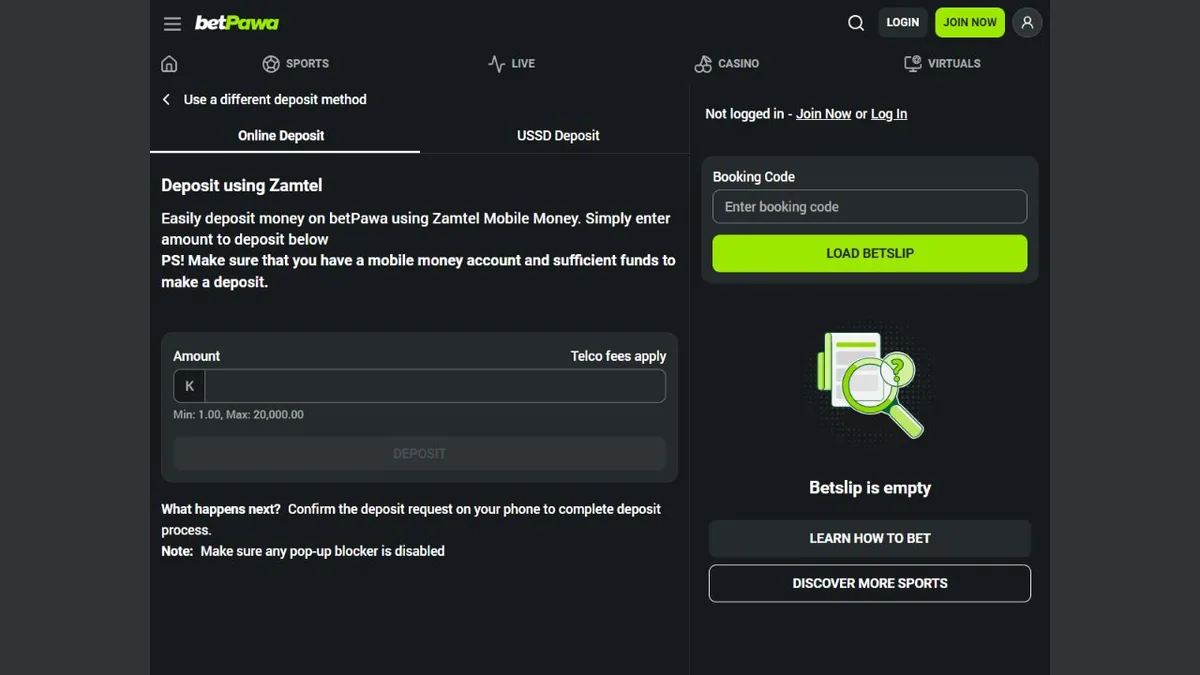This screenshot has width=1200, height=675.
Task: Click the 'Telco fees apply' text
Action: tap(618, 356)
